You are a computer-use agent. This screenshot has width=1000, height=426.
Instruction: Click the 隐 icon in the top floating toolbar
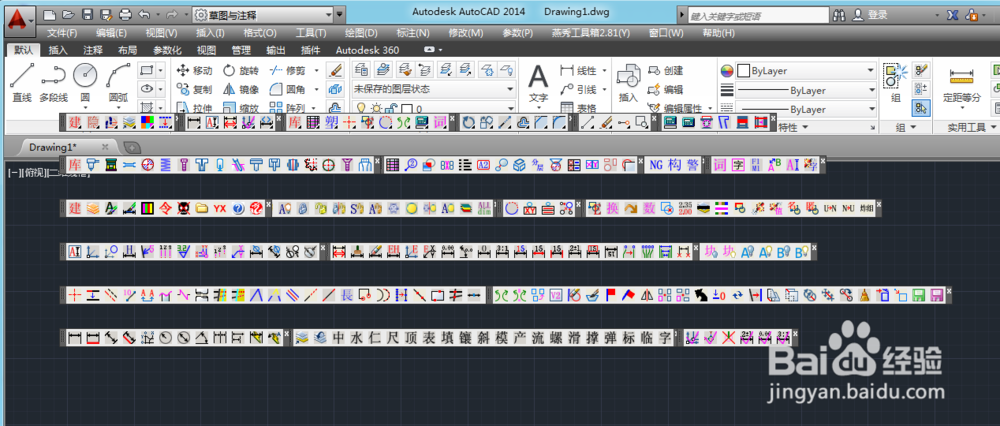click(x=93, y=122)
